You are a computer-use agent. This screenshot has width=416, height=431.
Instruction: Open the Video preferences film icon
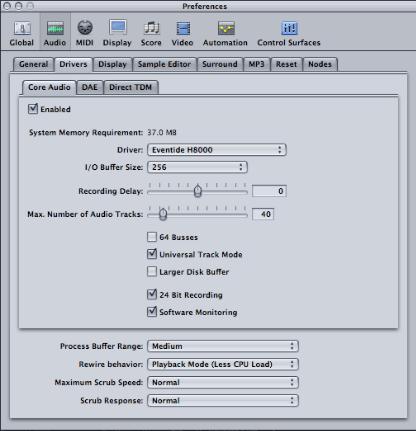click(183, 28)
